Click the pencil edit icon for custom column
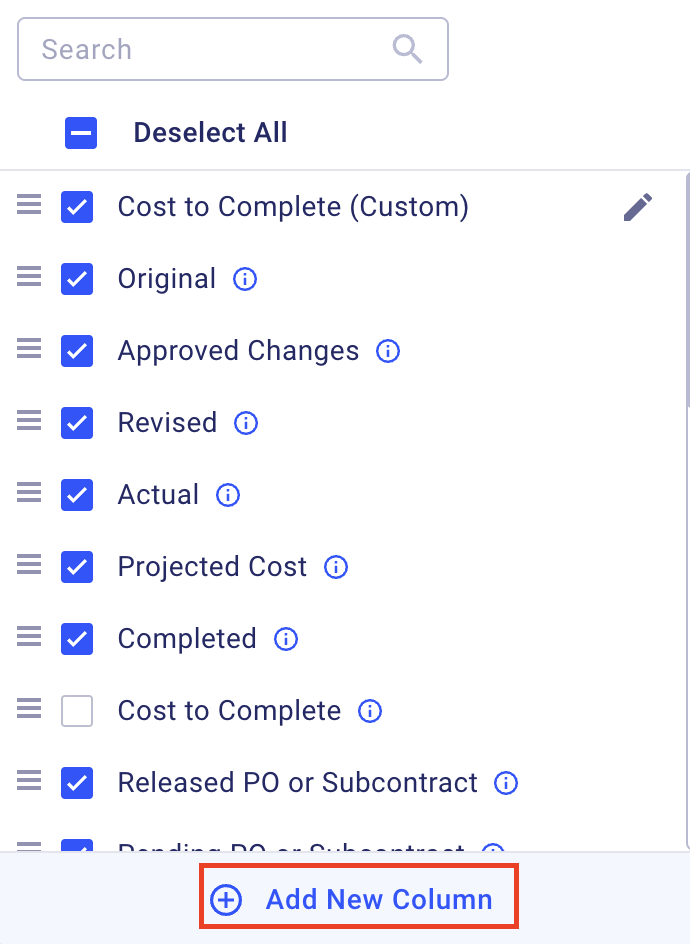Screen dimensions: 690x944 [x=637, y=207]
